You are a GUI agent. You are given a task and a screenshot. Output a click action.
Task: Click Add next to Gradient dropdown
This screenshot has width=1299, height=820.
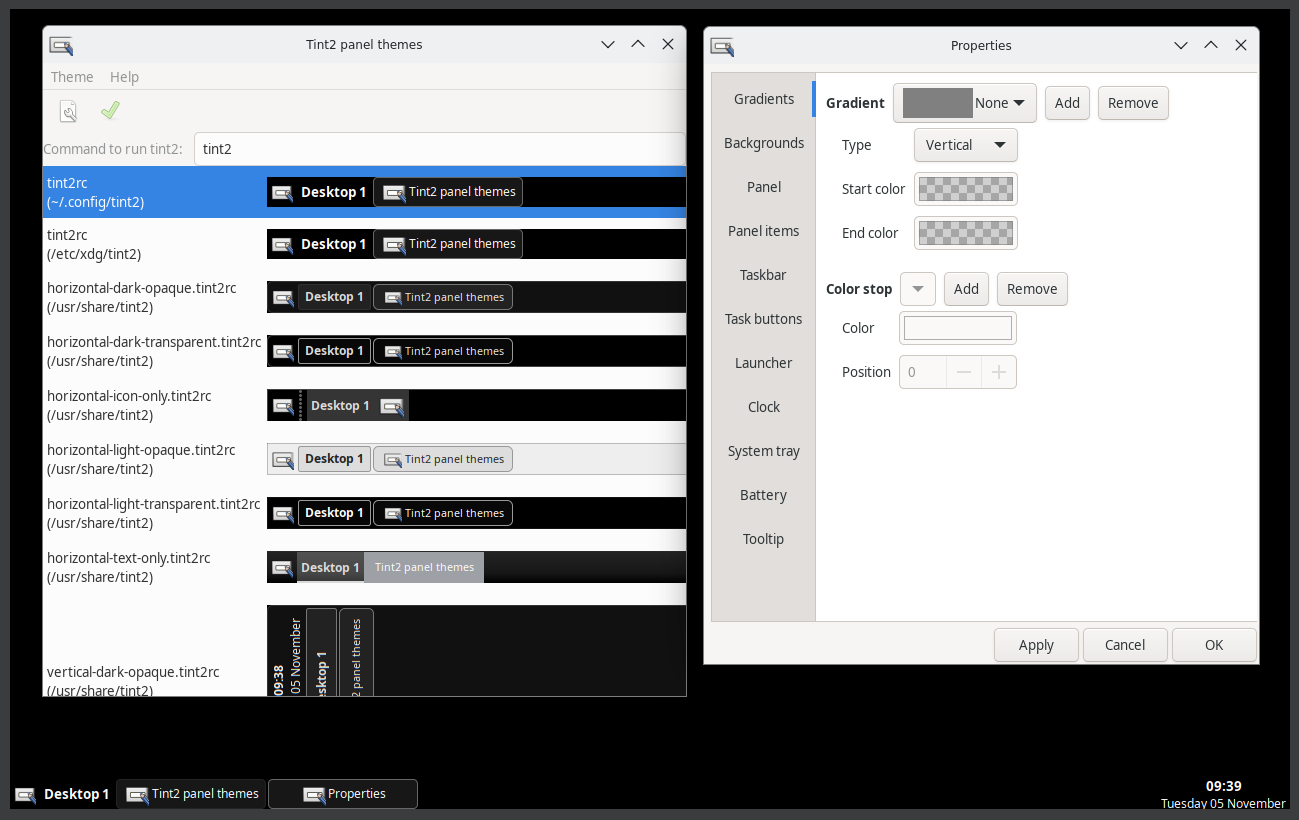coord(1067,103)
